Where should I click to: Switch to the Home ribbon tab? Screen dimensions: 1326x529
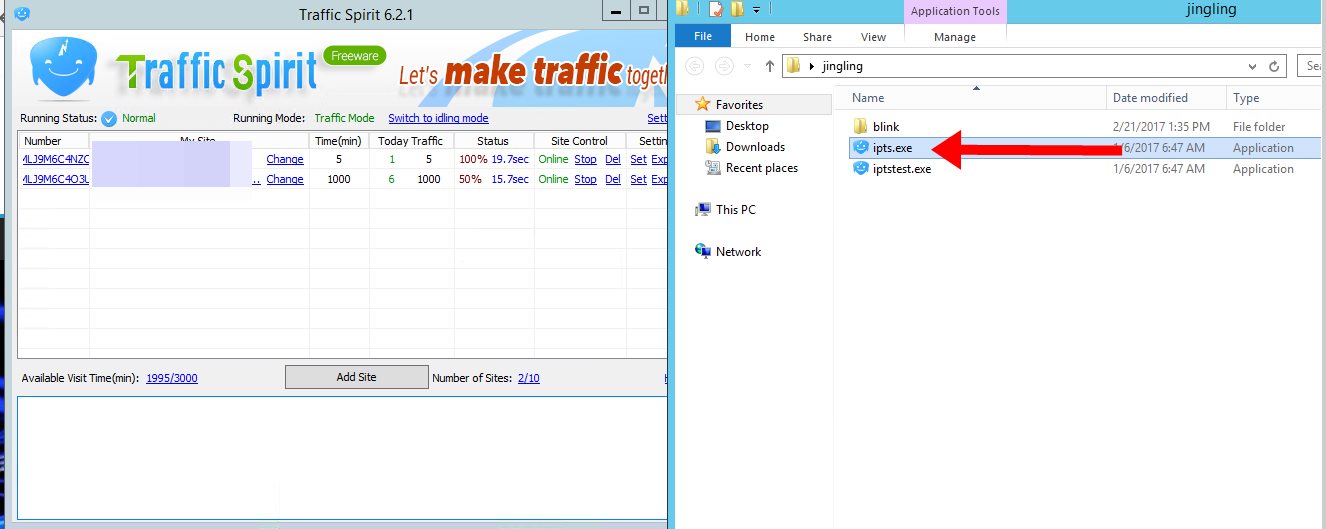coord(760,37)
